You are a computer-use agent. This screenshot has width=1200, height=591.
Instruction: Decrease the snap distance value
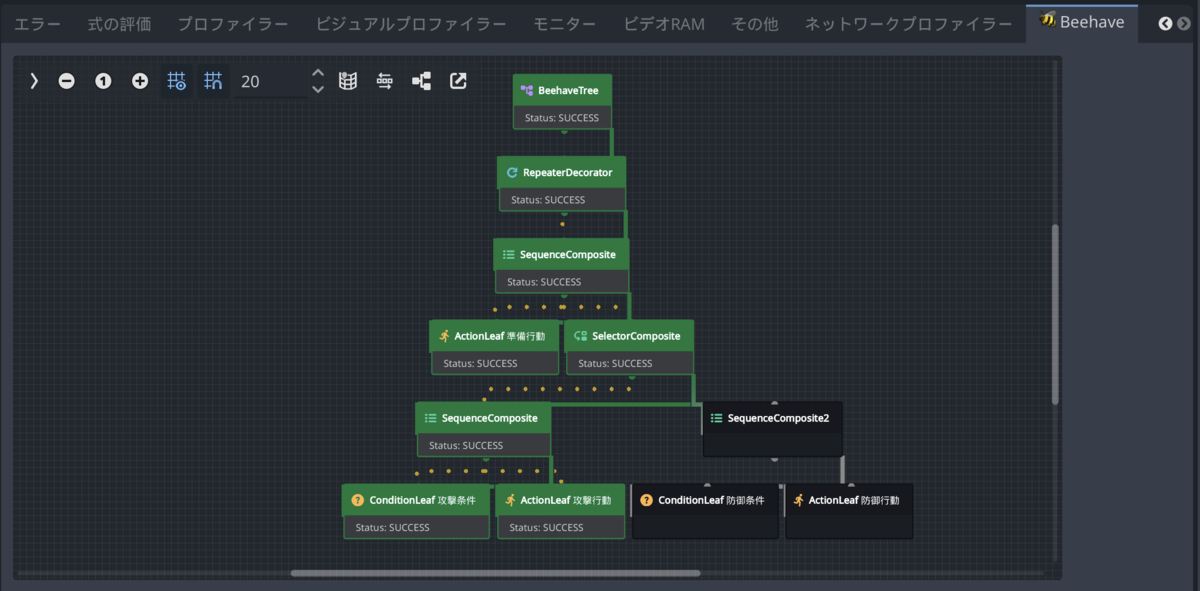click(x=318, y=89)
